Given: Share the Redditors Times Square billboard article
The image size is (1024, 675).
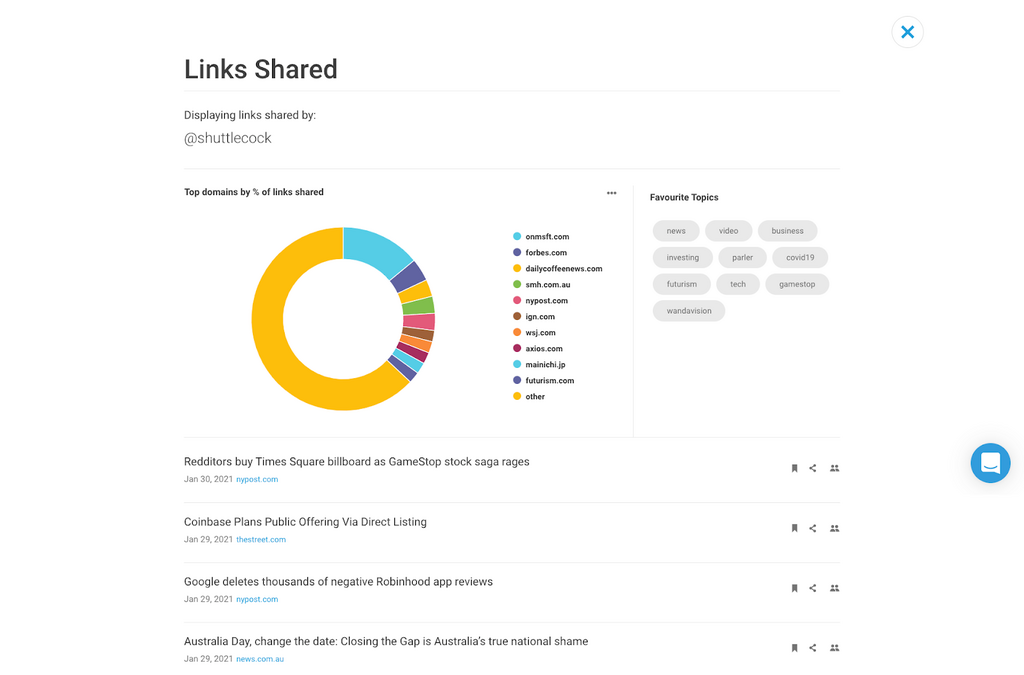Looking at the screenshot, I should tap(813, 468).
